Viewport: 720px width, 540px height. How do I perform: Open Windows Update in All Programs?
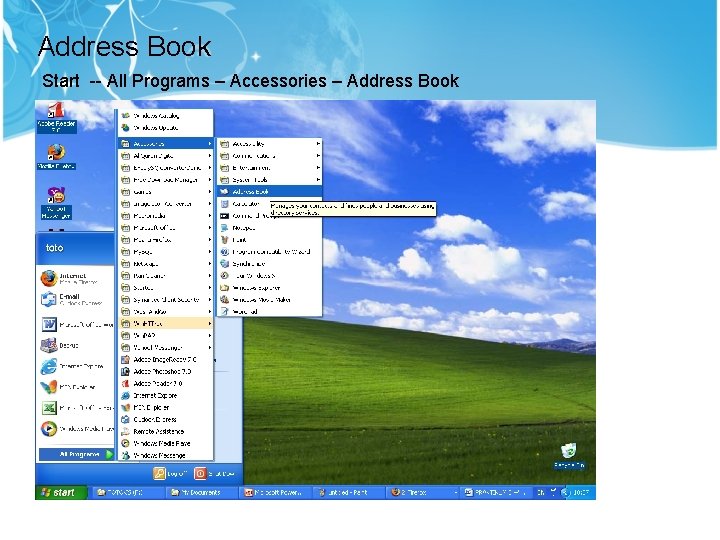click(x=165, y=128)
